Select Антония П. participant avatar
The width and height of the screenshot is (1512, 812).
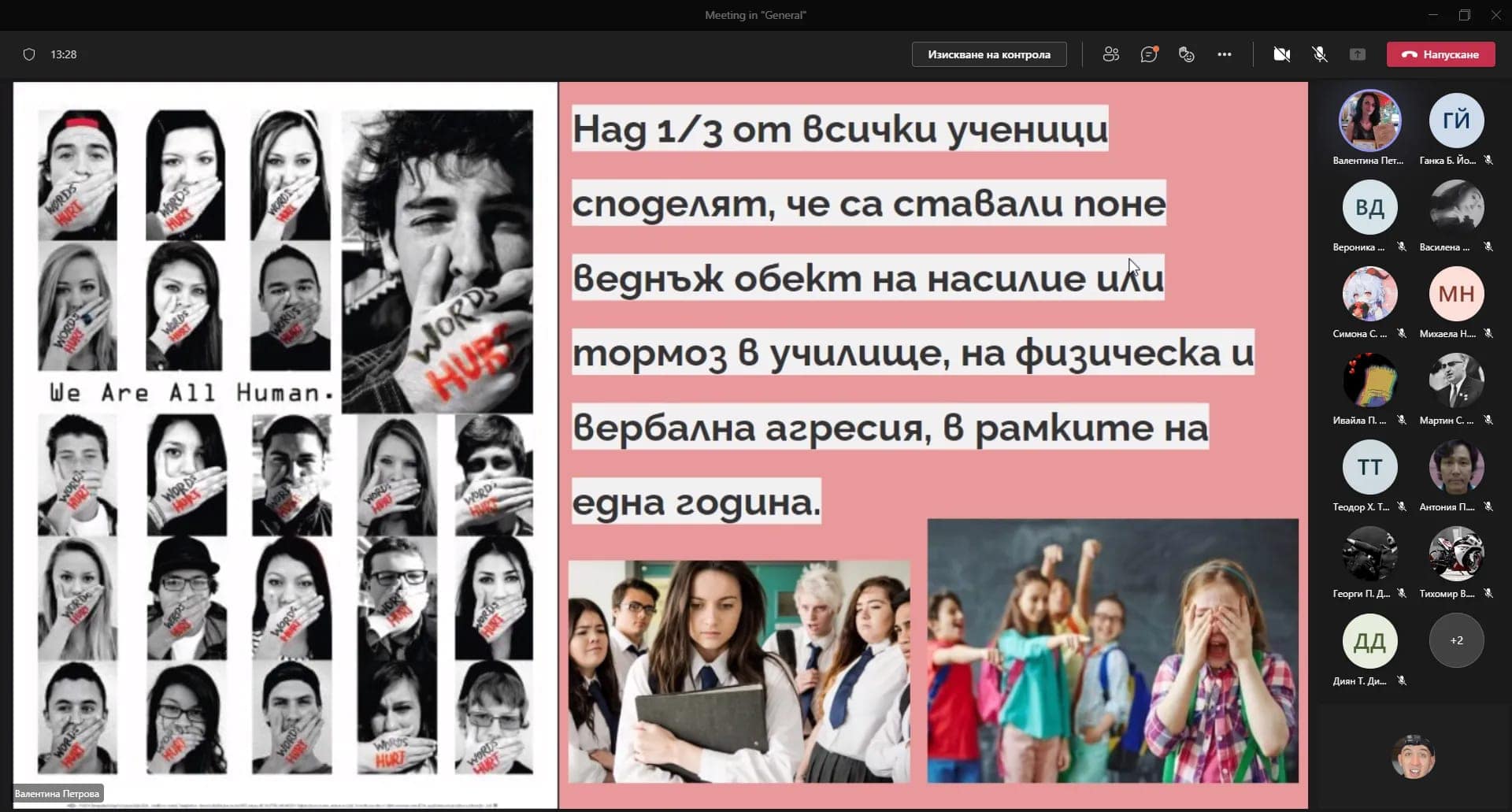point(1457,467)
